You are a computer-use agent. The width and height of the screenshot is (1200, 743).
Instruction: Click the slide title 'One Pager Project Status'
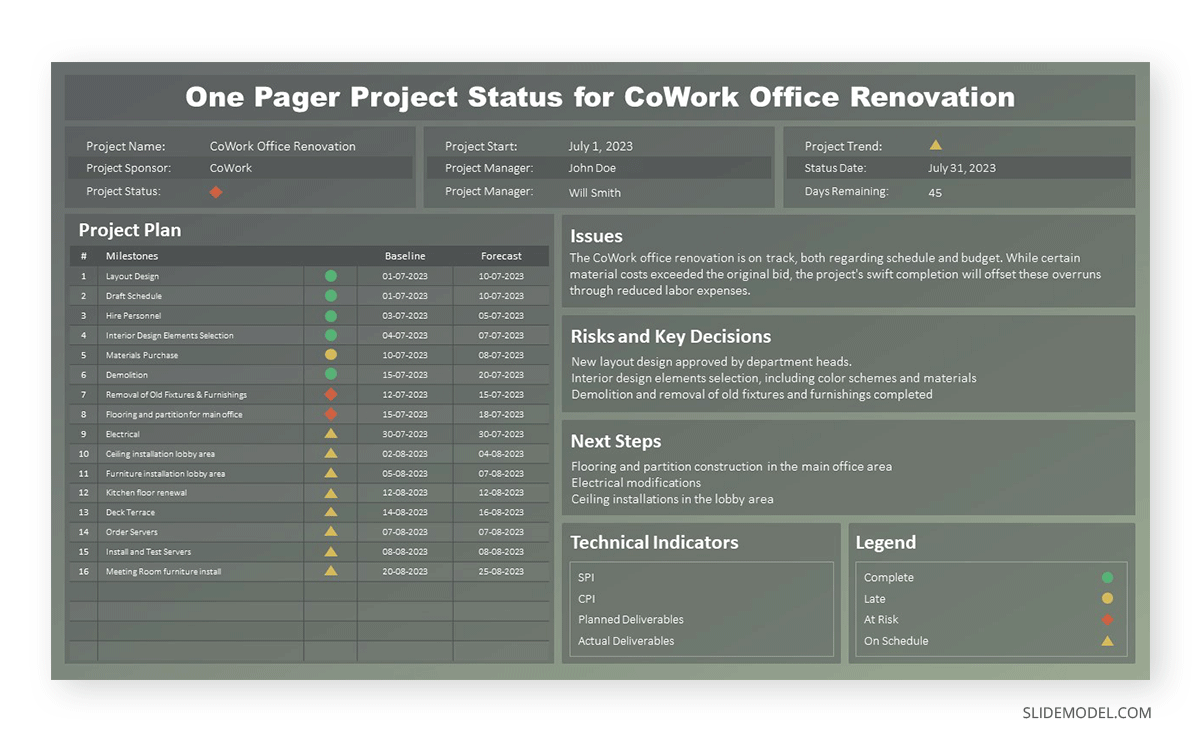click(x=600, y=97)
